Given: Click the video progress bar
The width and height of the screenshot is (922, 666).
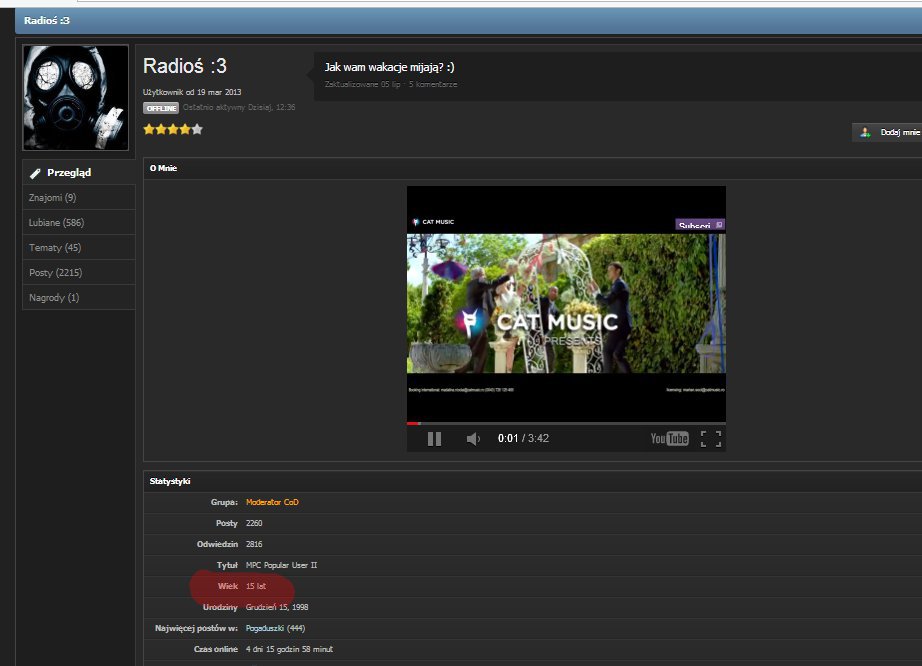Looking at the screenshot, I should pyautogui.click(x=566, y=423).
